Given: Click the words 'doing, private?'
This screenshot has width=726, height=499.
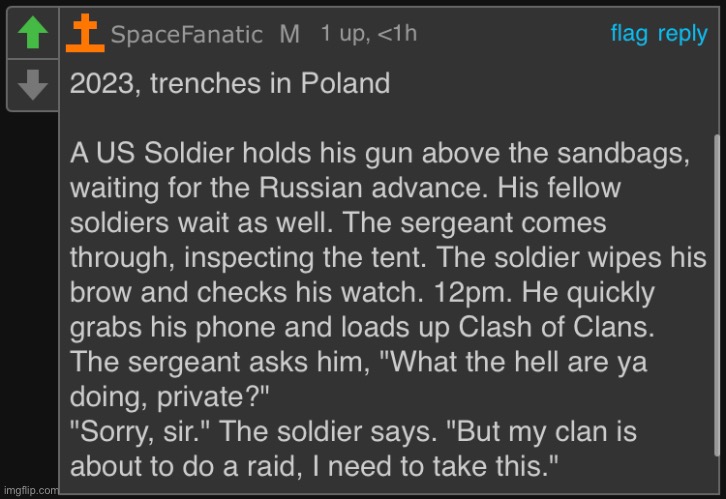Looking at the screenshot, I should pos(169,397).
